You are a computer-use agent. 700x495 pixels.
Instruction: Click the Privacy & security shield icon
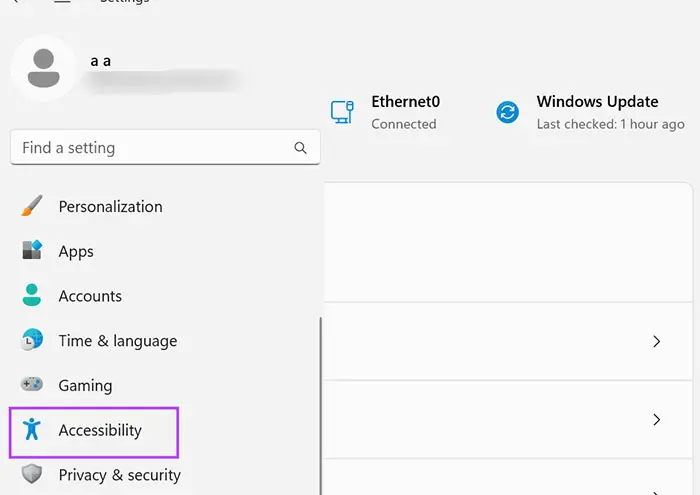(x=32, y=475)
